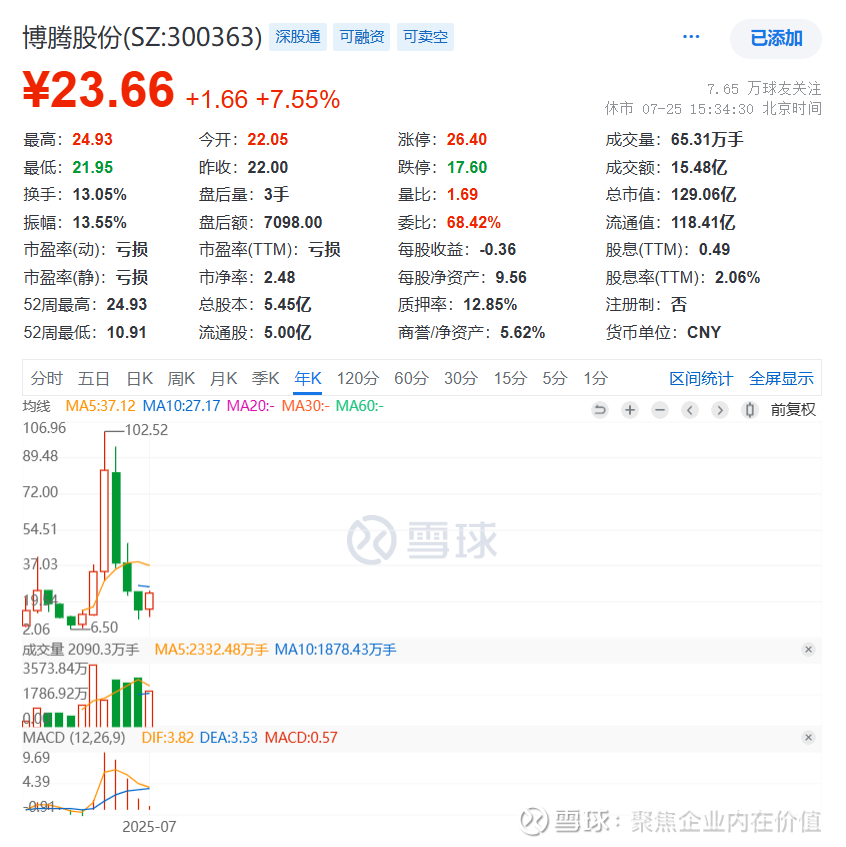Screen dimensions: 846x847
Task: Click the 成交额 15.48亿 value
Action: pyautogui.click(x=699, y=167)
